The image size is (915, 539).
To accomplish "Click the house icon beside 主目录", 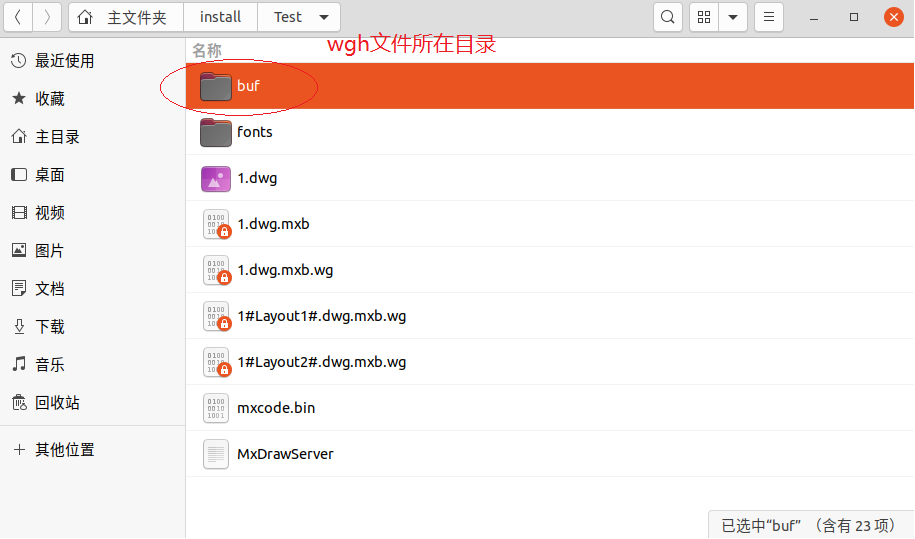I will [x=19, y=136].
